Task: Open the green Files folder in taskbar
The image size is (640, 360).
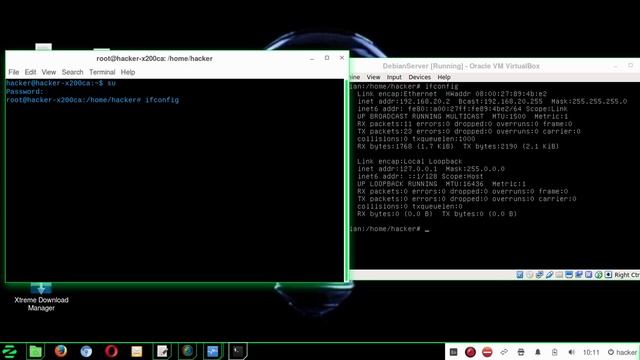Action: [x=36, y=351]
